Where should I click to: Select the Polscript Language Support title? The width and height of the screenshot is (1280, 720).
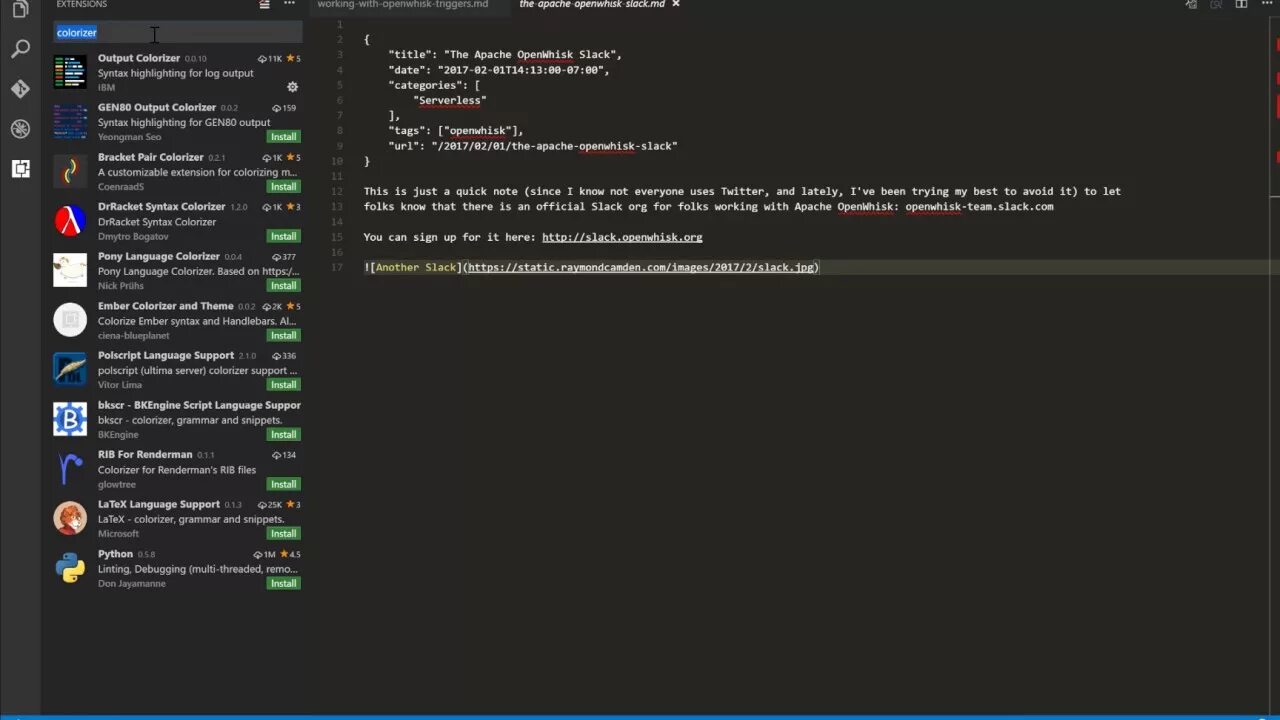(166, 355)
